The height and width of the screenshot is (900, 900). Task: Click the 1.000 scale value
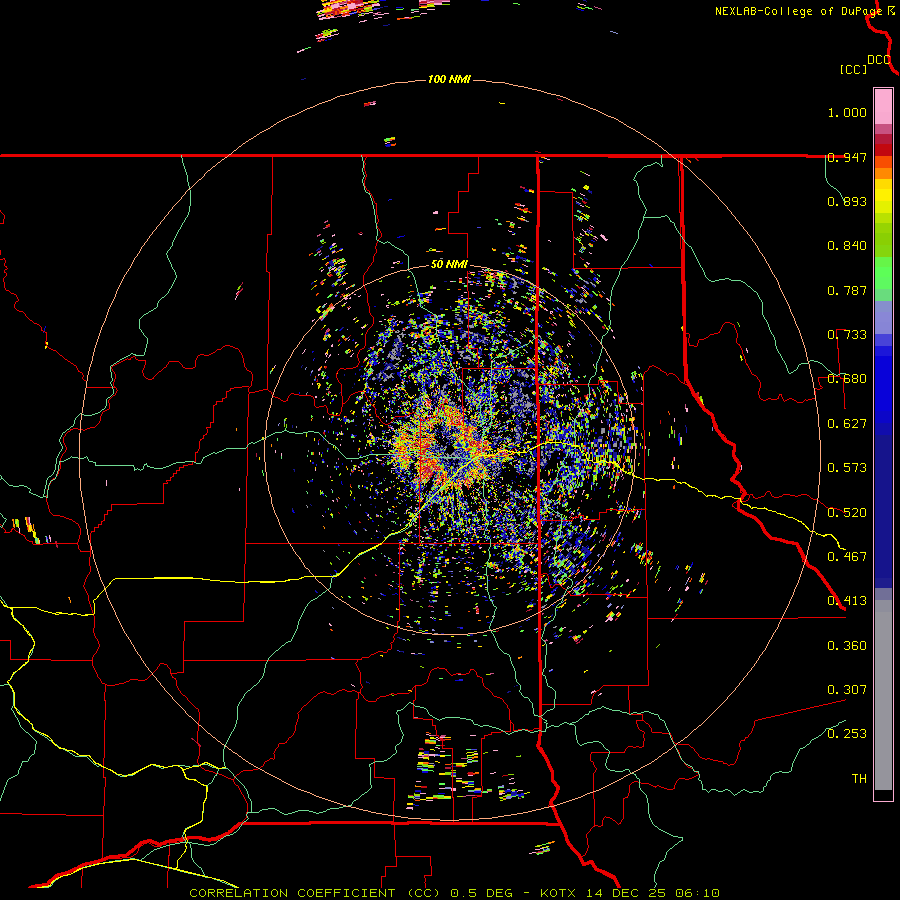coord(847,112)
